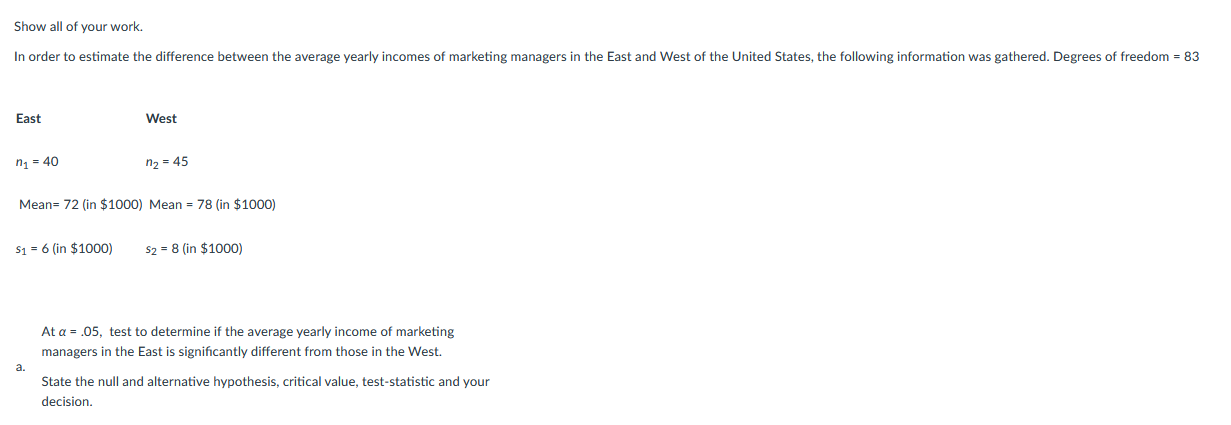Click the "East" column heading
This screenshot has width=1231, height=425.
[28, 119]
